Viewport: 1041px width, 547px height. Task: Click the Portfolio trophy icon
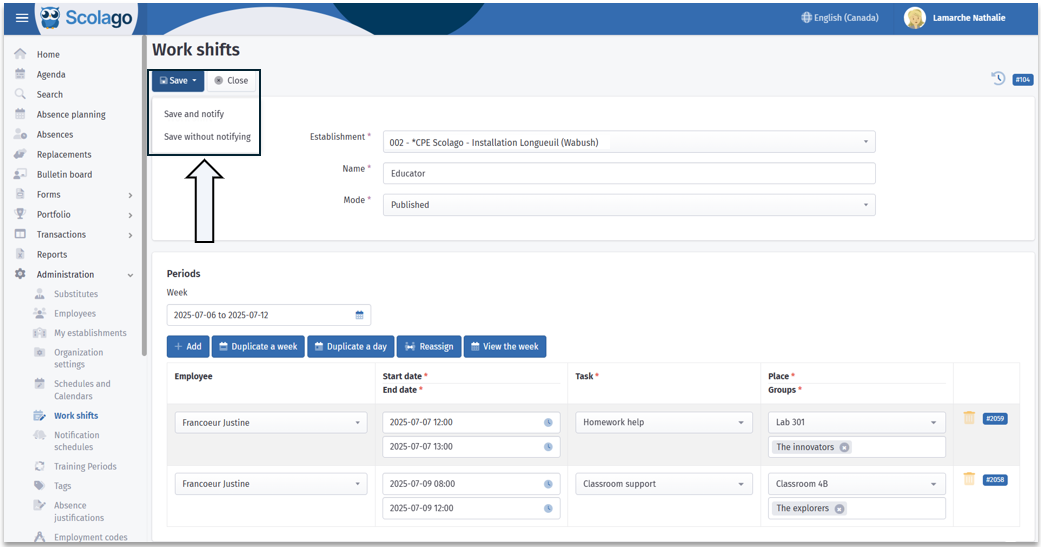tap(21, 214)
